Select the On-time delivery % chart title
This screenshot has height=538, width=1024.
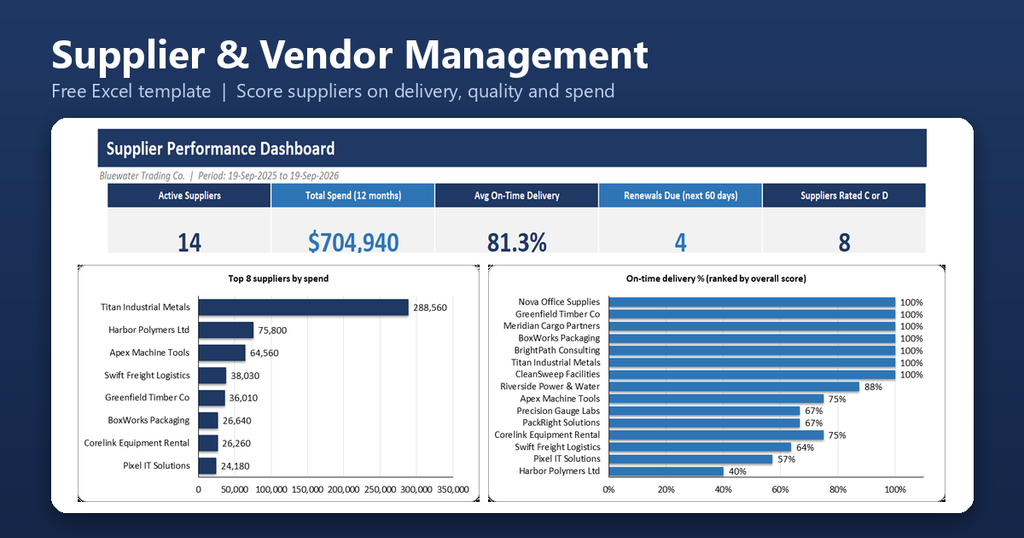[716, 278]
